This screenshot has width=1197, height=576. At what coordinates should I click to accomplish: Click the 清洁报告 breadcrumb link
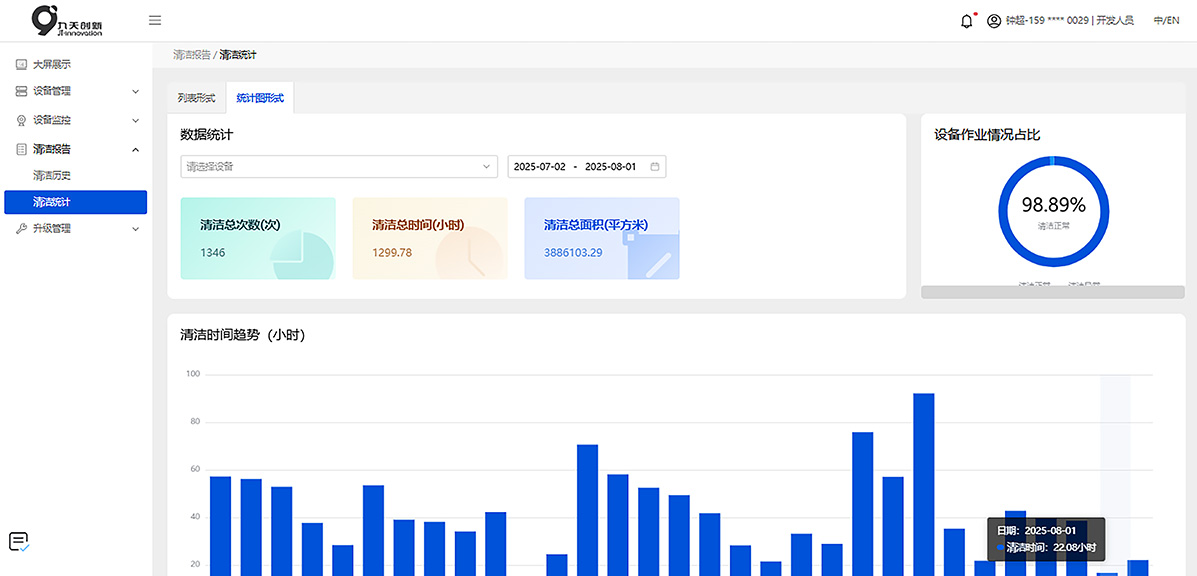coord(191,55)
